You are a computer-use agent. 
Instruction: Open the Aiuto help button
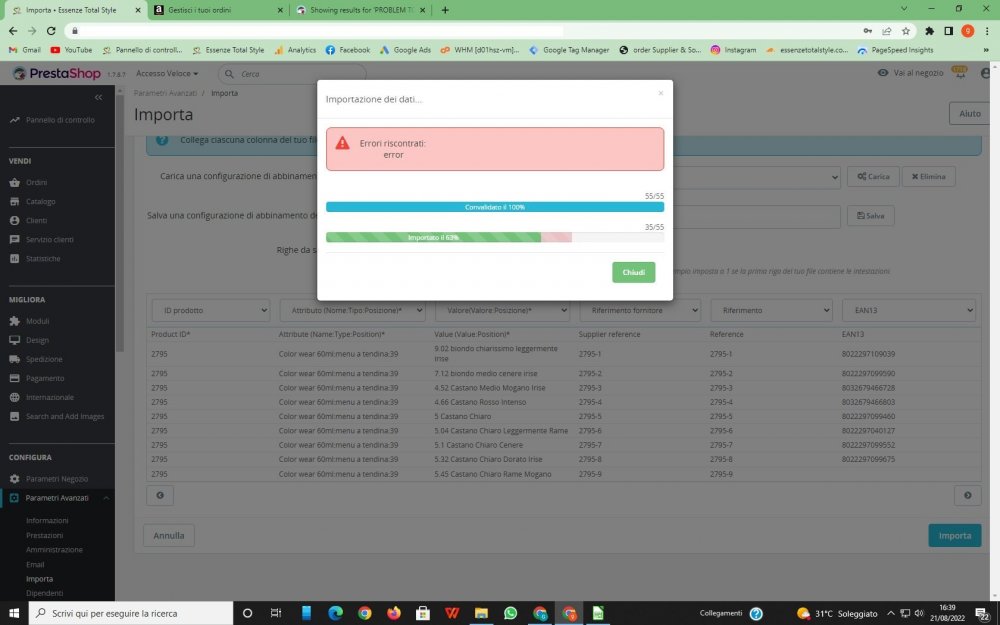coord(969,114)
